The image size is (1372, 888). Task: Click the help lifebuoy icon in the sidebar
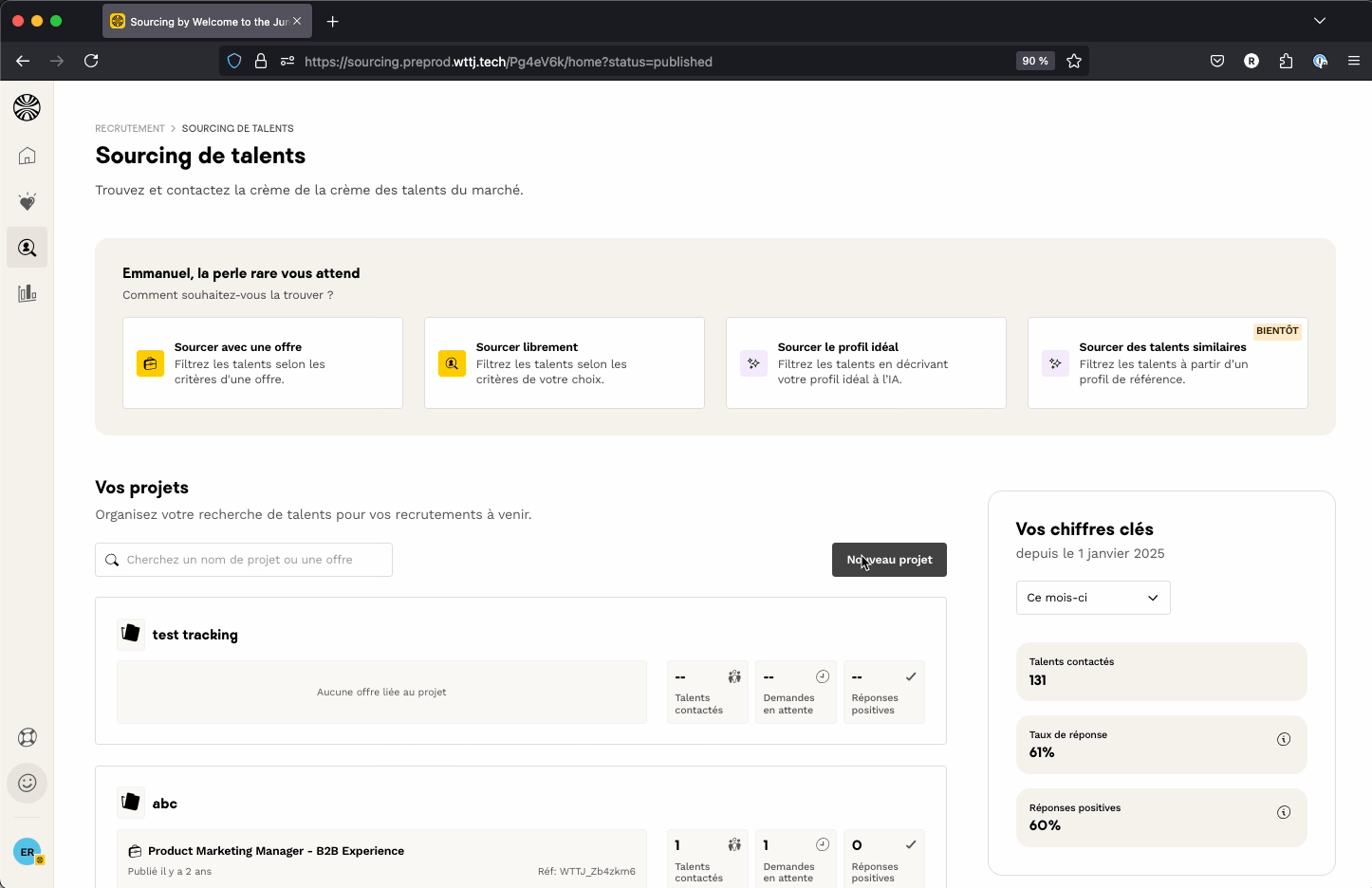(x=27, y=737)
